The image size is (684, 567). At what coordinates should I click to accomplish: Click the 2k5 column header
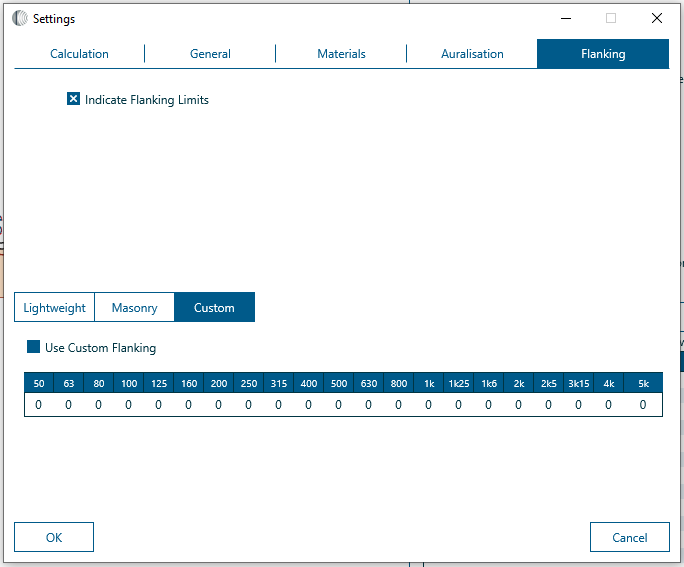point(548,383)
